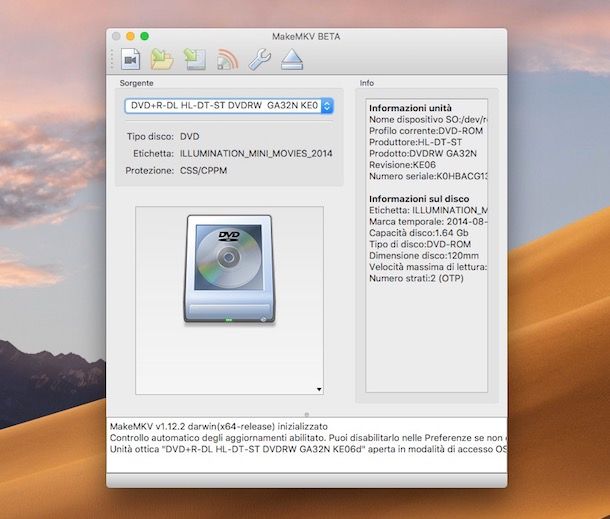
Task: Click the Sorgente group label
Action: [x=137, y=83]
